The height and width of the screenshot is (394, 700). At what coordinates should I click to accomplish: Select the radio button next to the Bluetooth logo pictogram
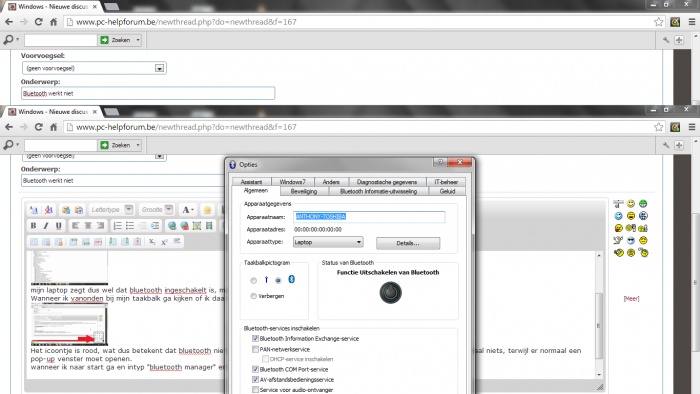278,280
